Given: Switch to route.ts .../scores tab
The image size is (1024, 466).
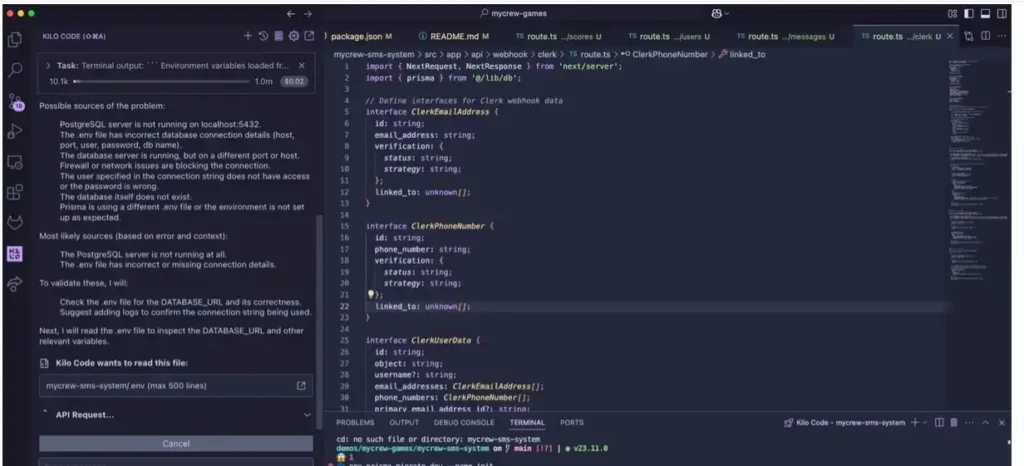Looking at the screenshot, I should (559, 37).
